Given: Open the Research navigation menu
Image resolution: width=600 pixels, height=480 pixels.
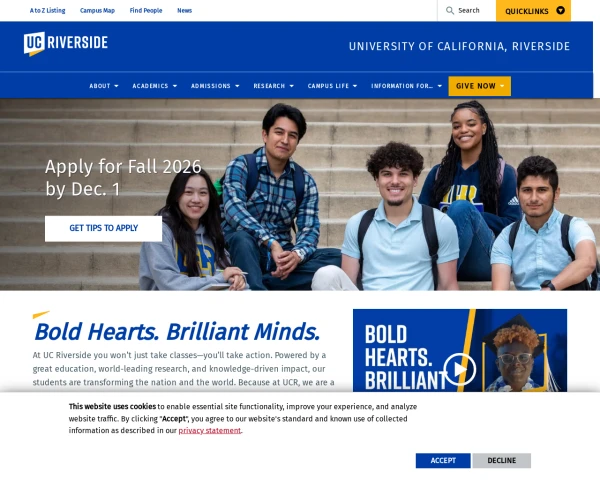Looking at the screenshot, I should pyautogui.click(x=274, y=86).
